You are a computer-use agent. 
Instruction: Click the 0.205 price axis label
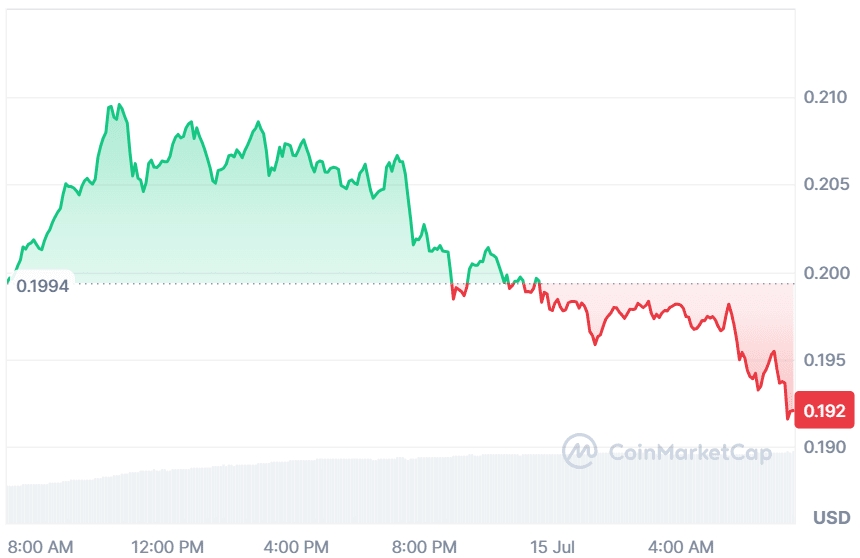pyautogui.click(x=825, y=185)
